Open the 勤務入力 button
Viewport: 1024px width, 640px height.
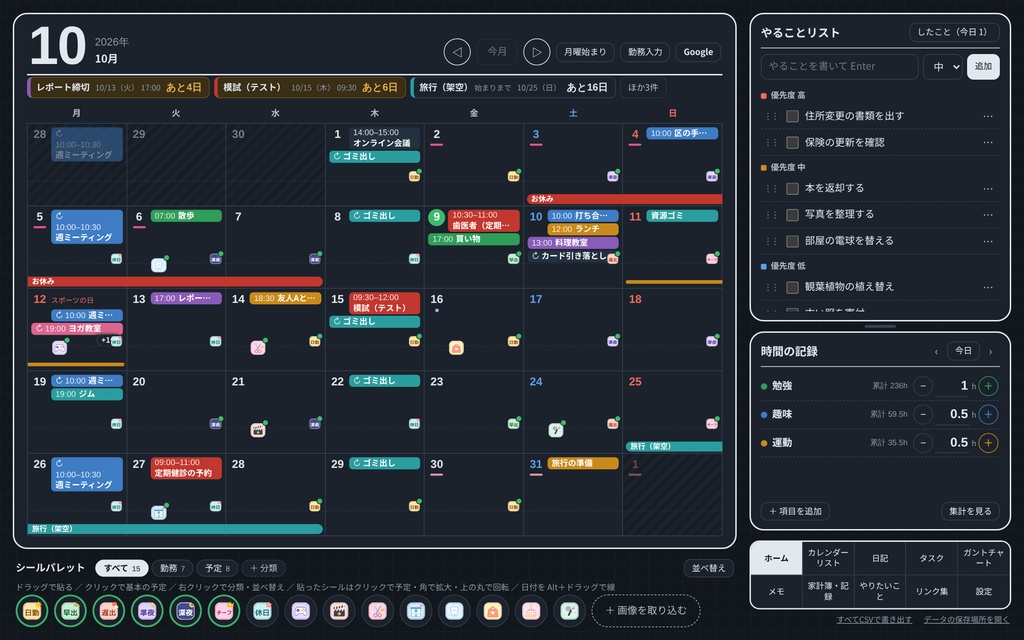645,52
